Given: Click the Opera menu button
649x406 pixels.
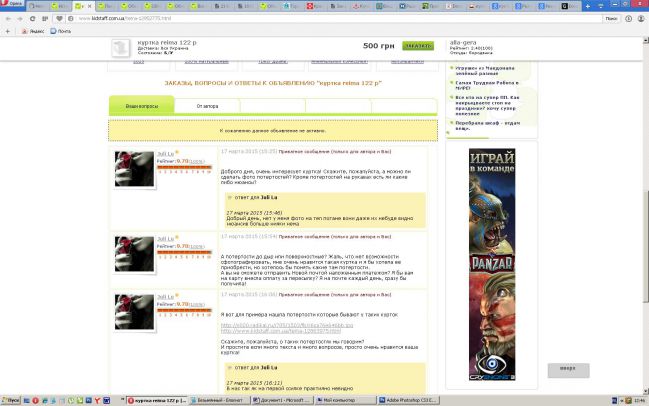Looking at the screenshot, I should tap(14, 6).
